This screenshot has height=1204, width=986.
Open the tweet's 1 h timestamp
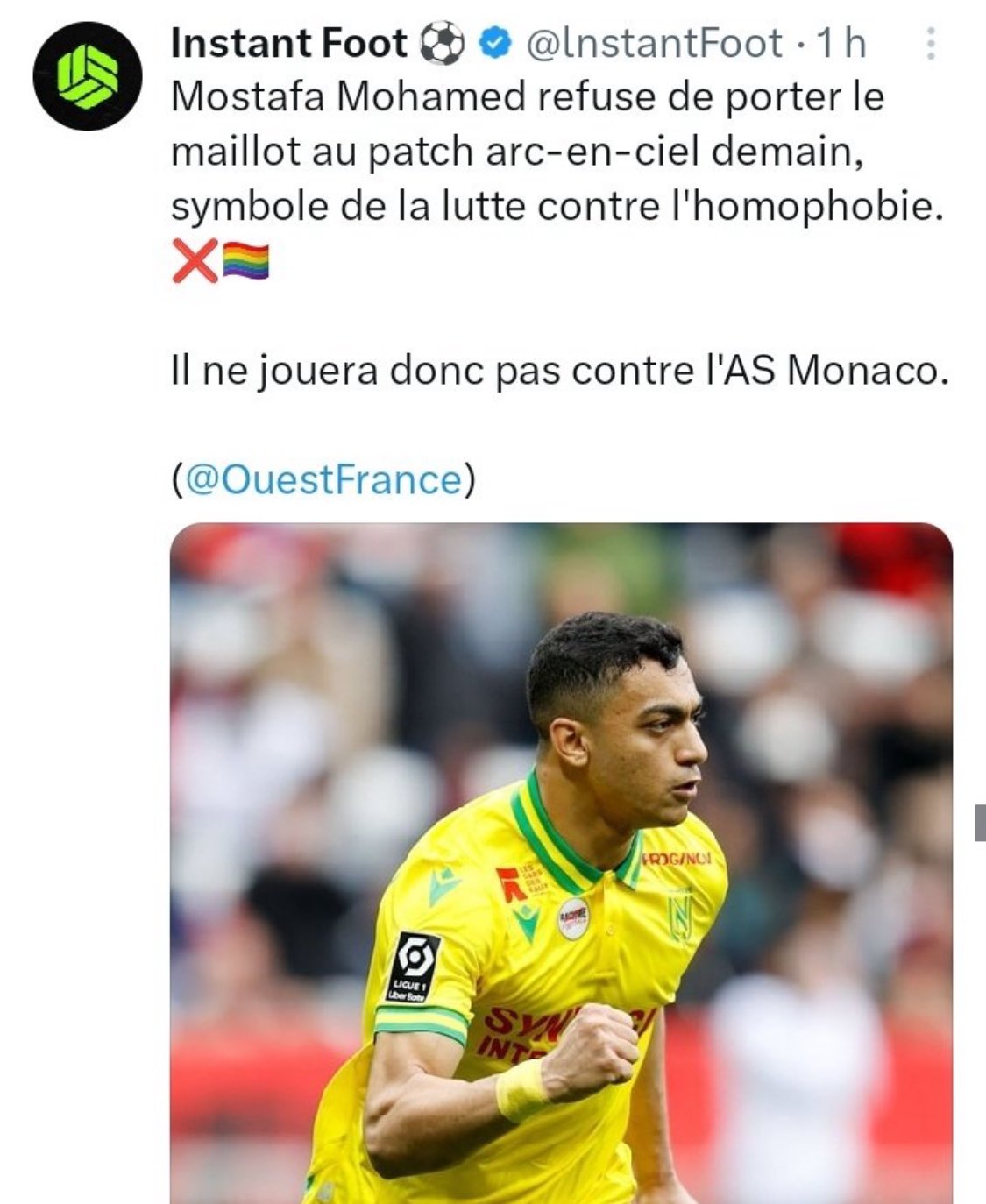click(840, 44)
